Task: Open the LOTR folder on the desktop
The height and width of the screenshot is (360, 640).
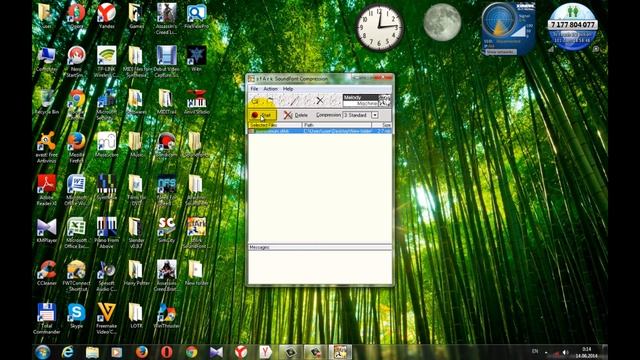Action: coord(136,316)
